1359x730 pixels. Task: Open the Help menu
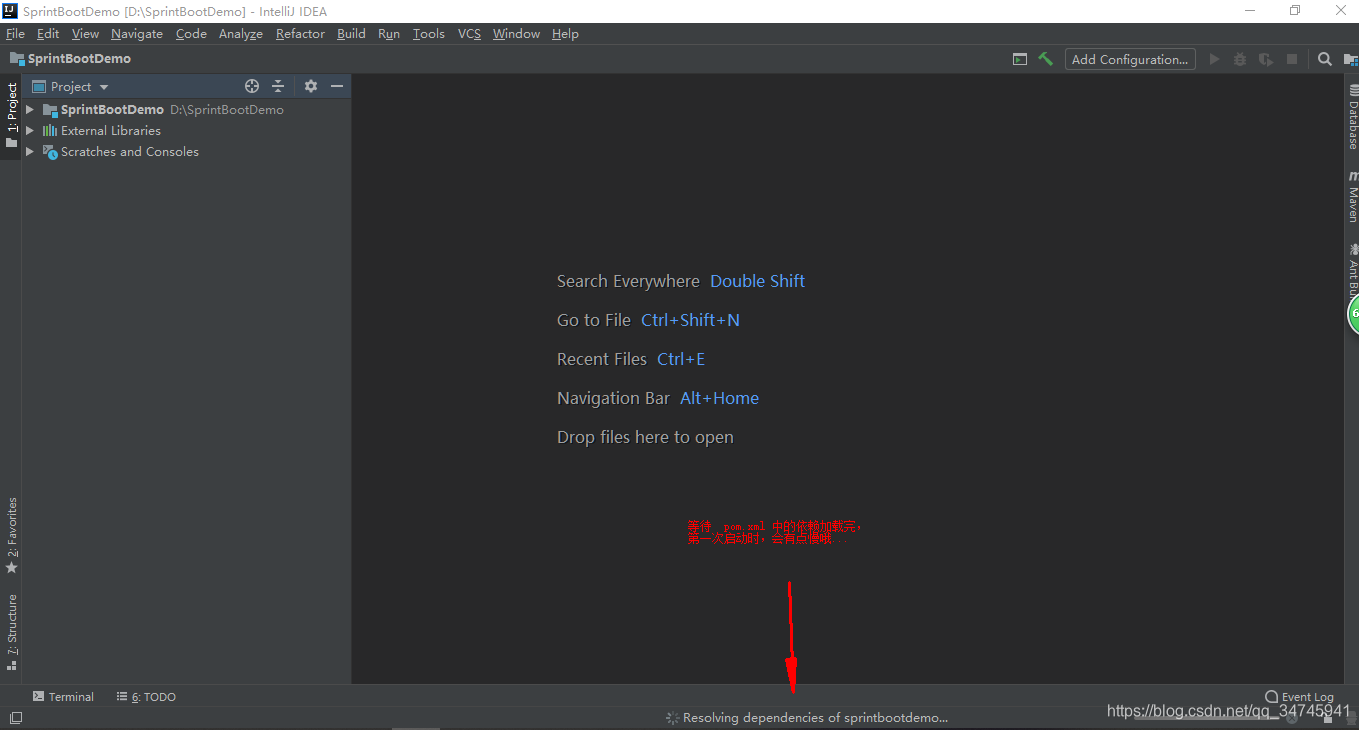[x=565, y=34]
